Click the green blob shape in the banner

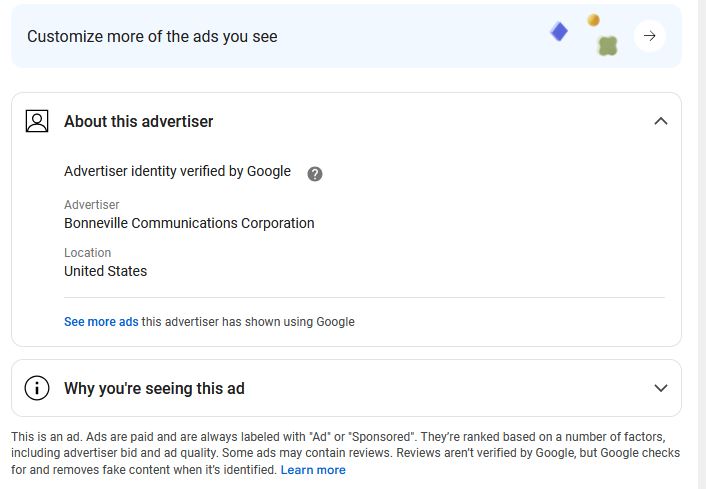click(607, 45)
